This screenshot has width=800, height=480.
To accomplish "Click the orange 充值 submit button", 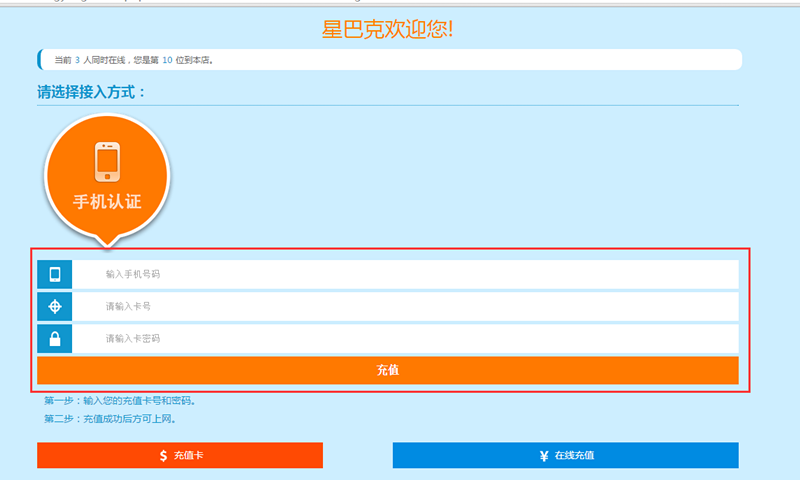I will pyautogui.click(x=388, y=370).
